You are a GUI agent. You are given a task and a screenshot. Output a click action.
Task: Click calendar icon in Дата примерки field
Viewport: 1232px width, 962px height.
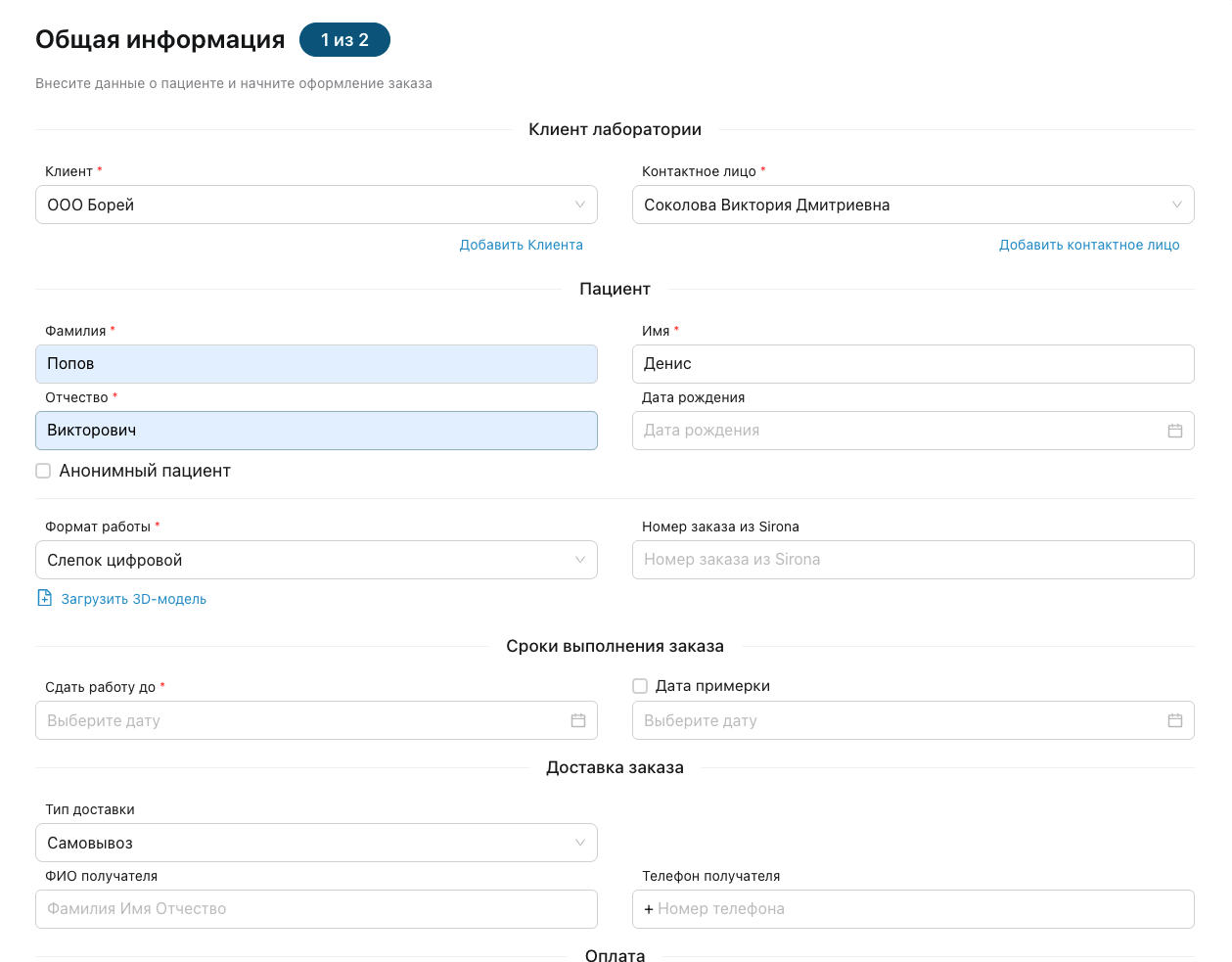[x=1174, y=720]
